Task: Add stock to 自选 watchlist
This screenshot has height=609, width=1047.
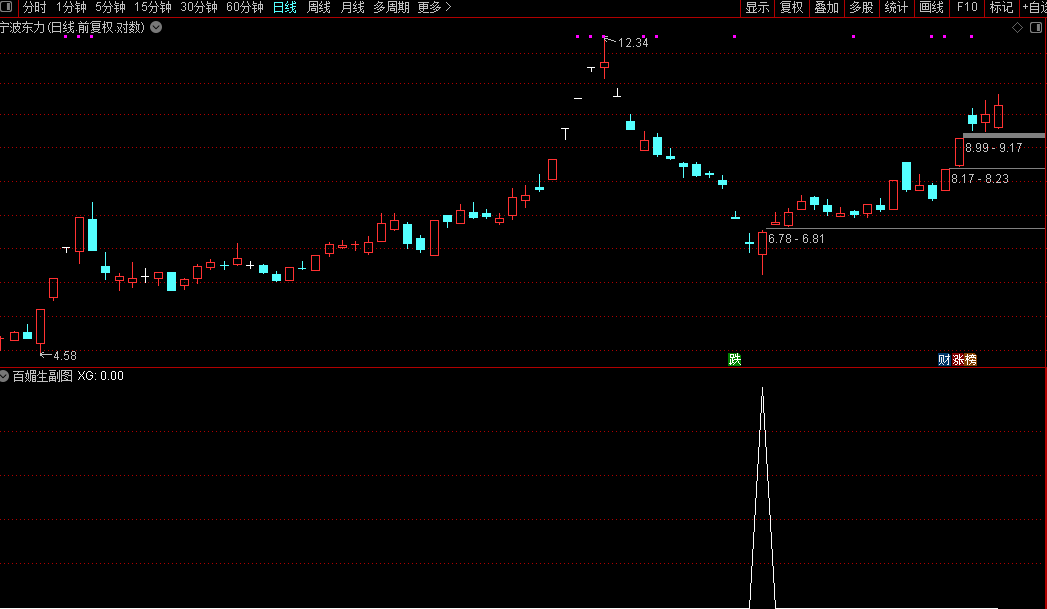Action: point(1034,7)
